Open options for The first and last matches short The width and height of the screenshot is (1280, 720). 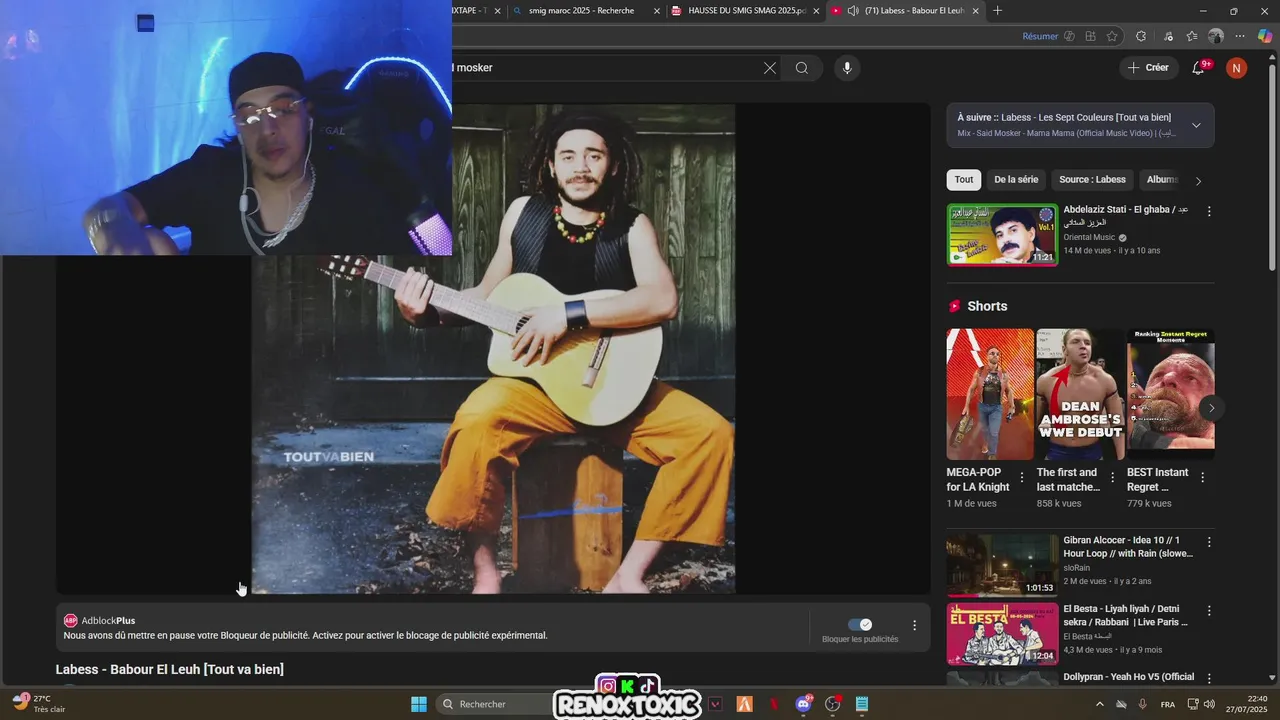[x=1112, y=478]
